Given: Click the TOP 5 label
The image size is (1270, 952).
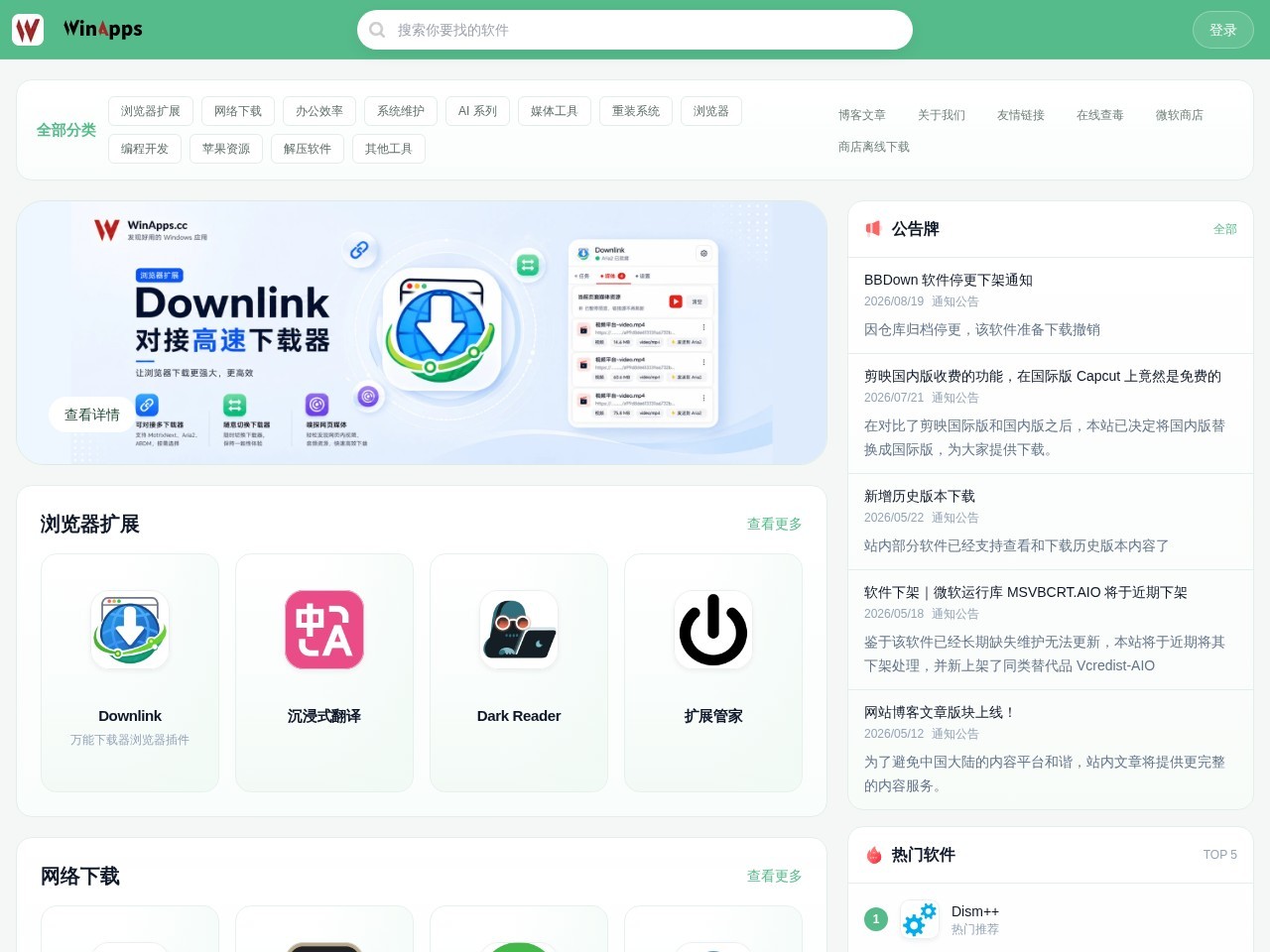Looking at the screenshot, I should (x=1220, y=855).
